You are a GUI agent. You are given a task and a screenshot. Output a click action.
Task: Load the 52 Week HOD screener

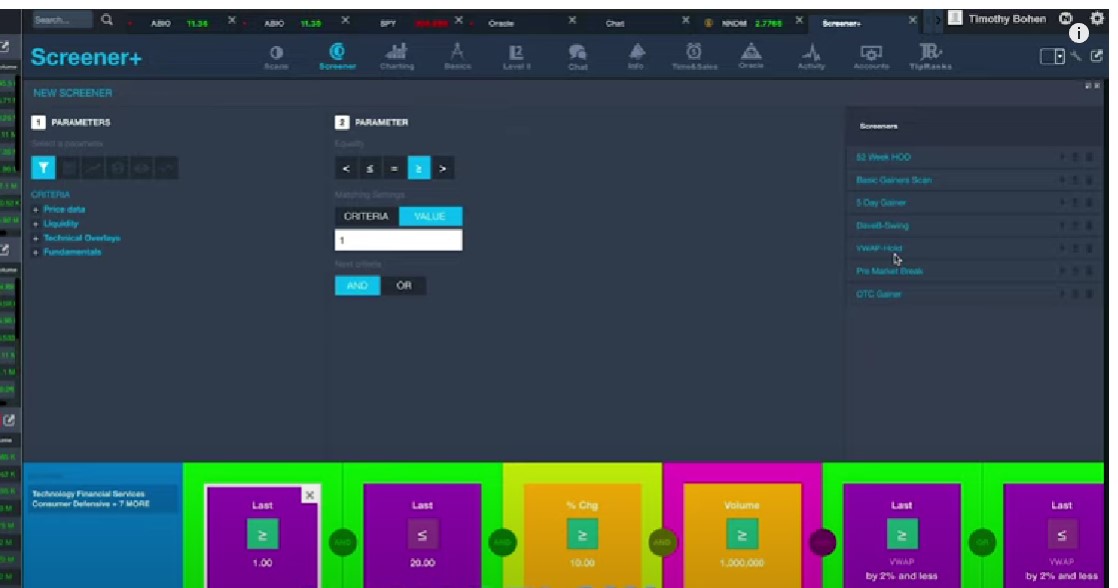pyautogui.click(x=883, y=157)
